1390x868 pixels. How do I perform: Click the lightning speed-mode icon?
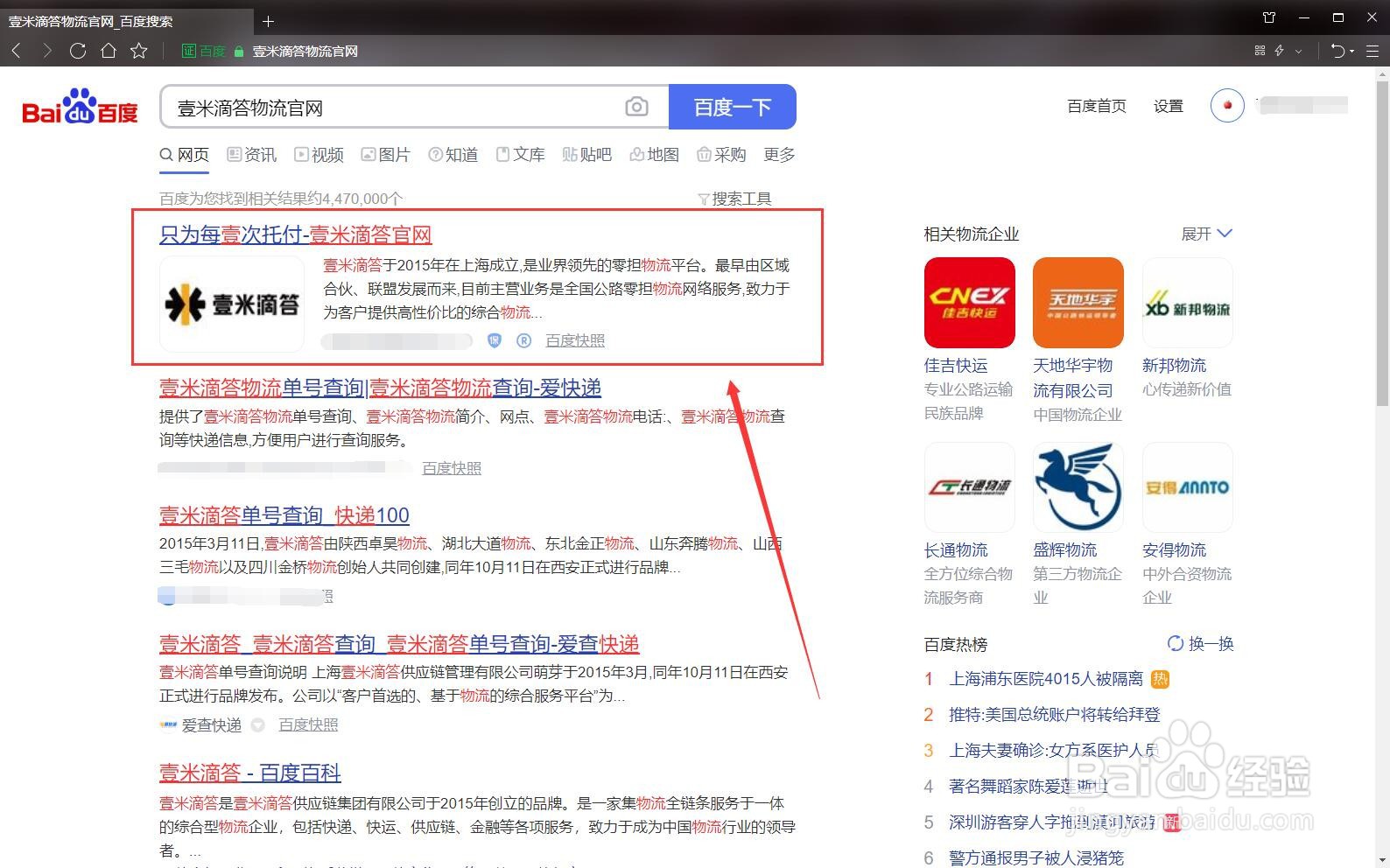pyautogui.click(x=1280, y=51)
